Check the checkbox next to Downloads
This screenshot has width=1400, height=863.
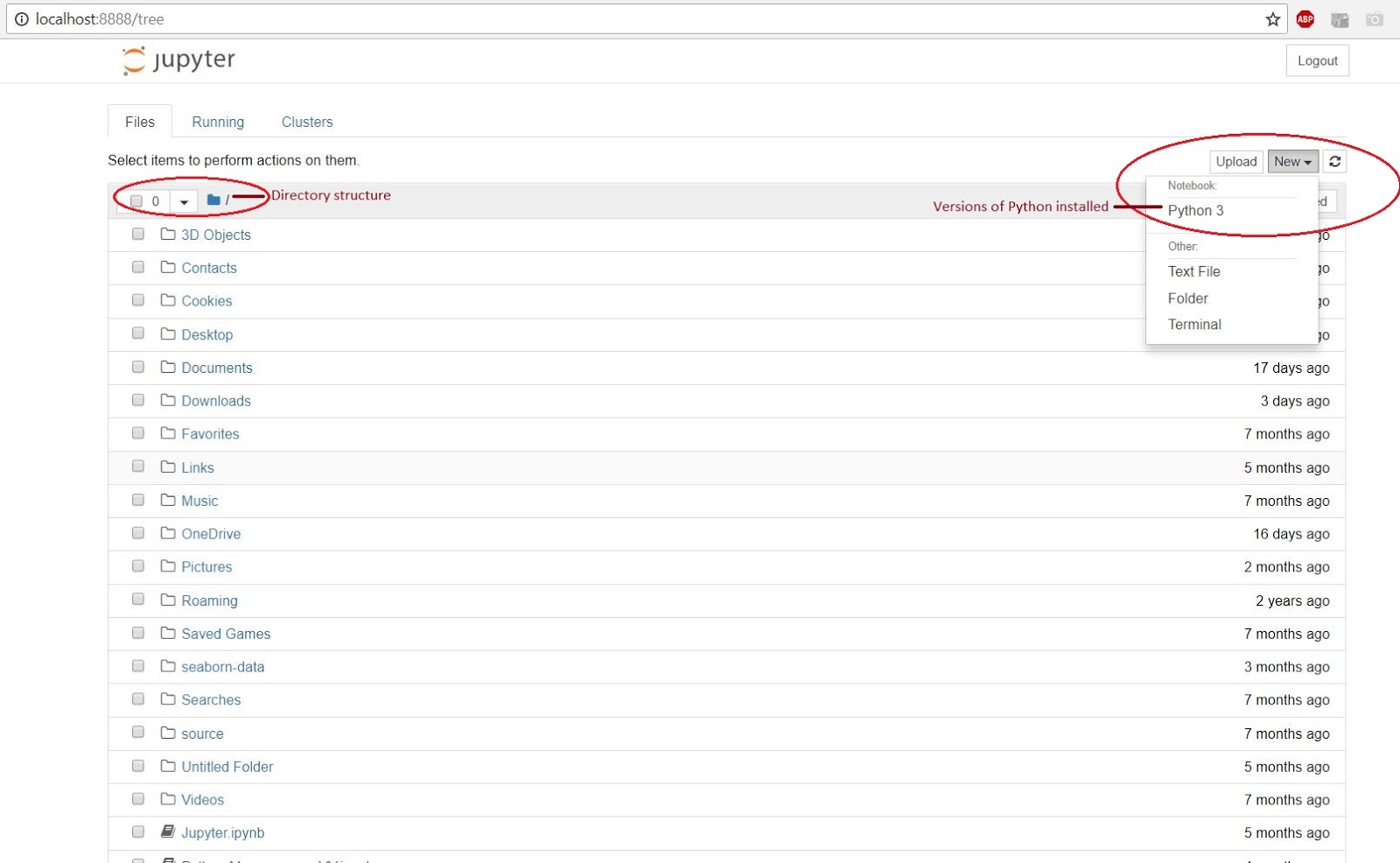click(x=137, y=400)
